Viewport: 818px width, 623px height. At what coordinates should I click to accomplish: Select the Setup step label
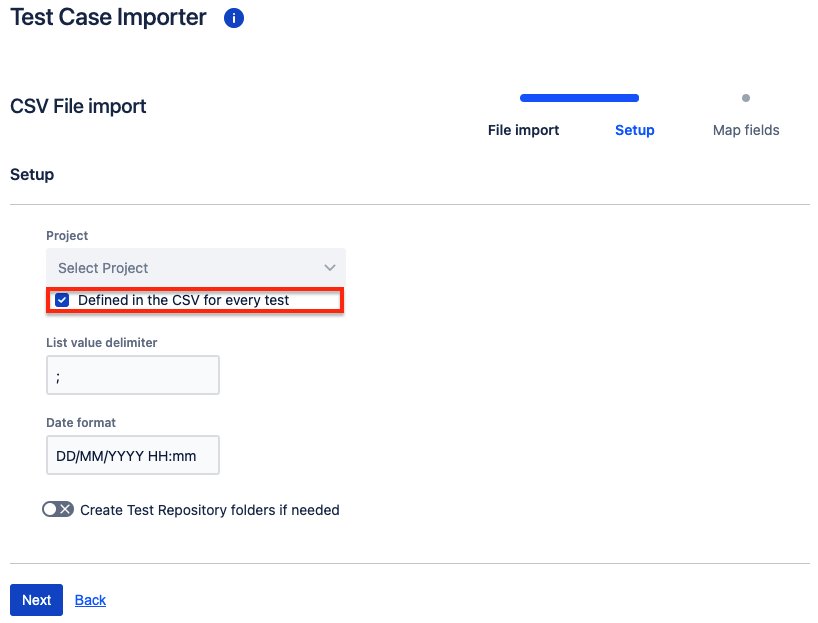(634, 130)
